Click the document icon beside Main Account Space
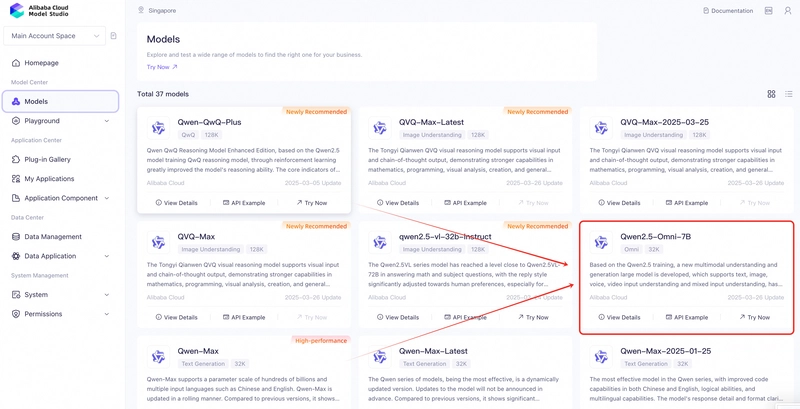 coord(114,36)
